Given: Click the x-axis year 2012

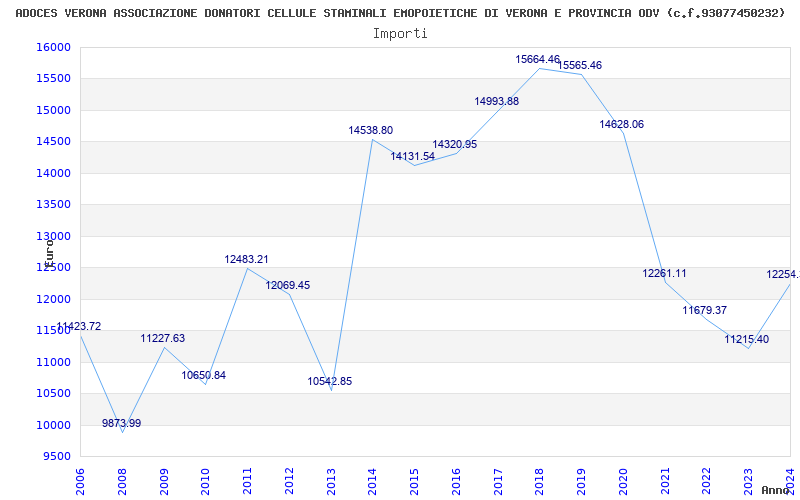Looking at the screenshot, I should (289, 482).
